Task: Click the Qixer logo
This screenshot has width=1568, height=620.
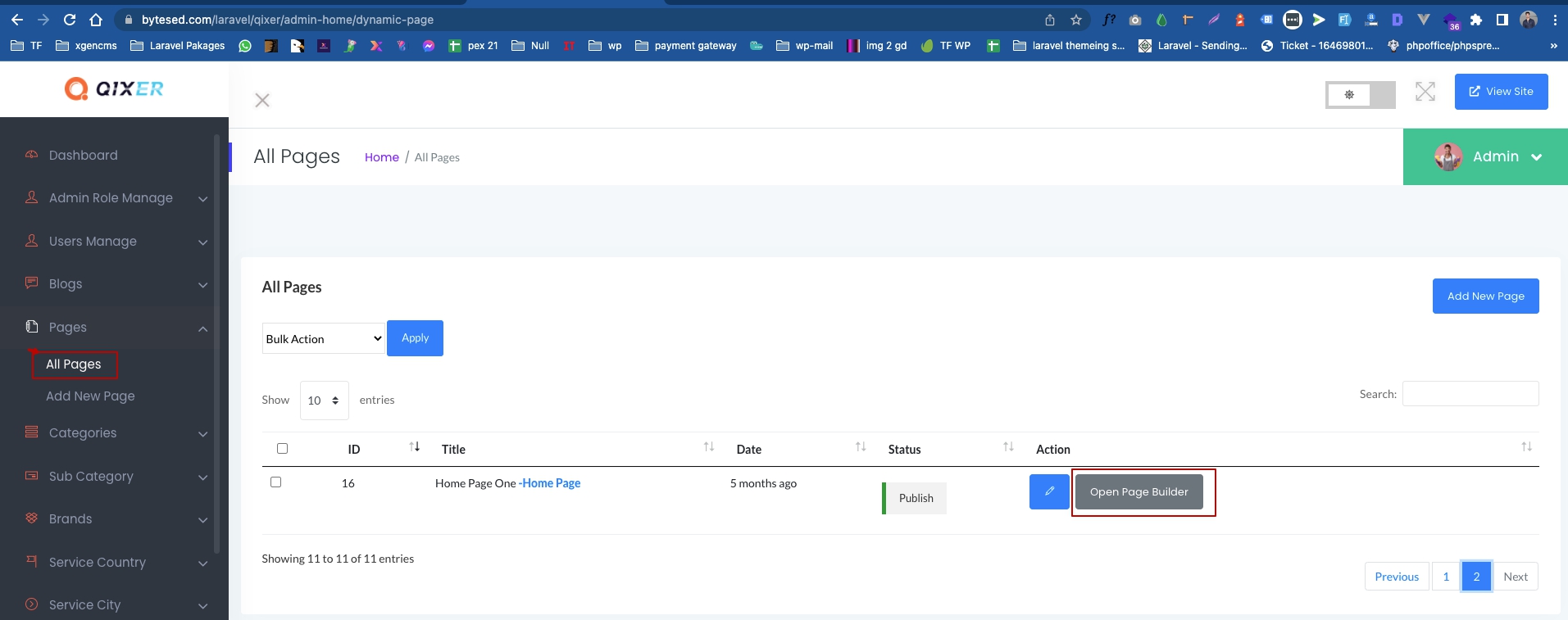Action: (x=114, y=88)
